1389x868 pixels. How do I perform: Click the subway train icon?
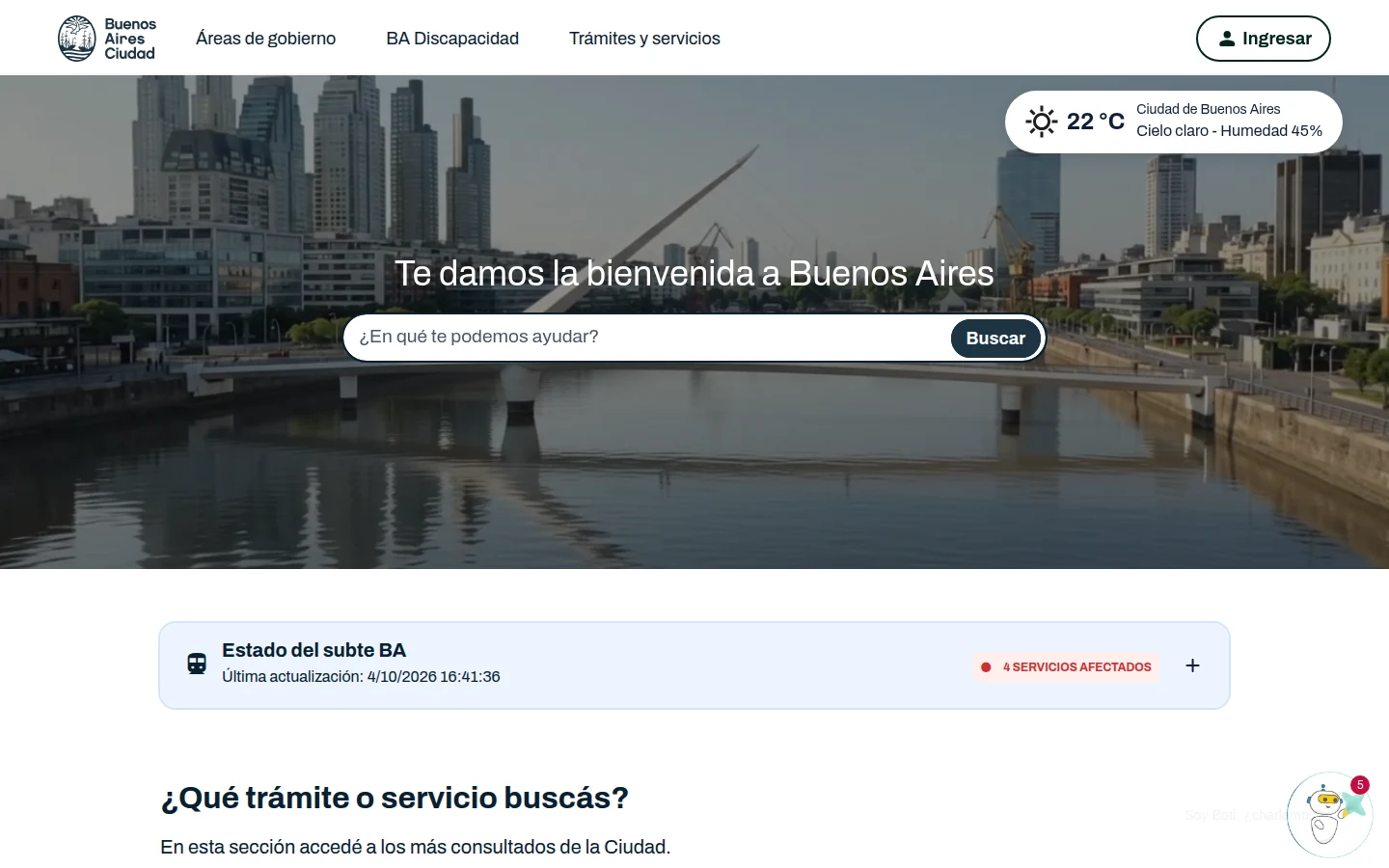click(x=197, y=664)
